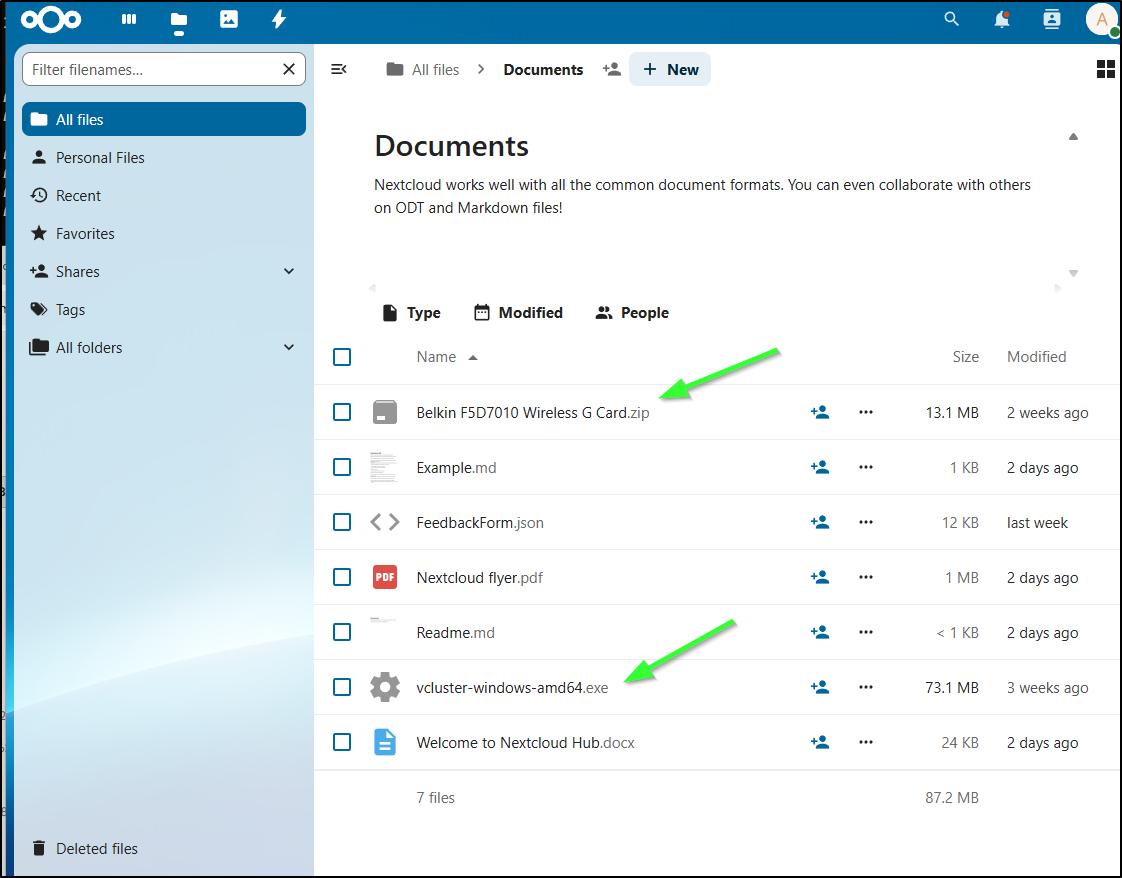
Task: Open Nextcloud flyer.pdf file
Action: pyautogui.click(x=479, y=577)
